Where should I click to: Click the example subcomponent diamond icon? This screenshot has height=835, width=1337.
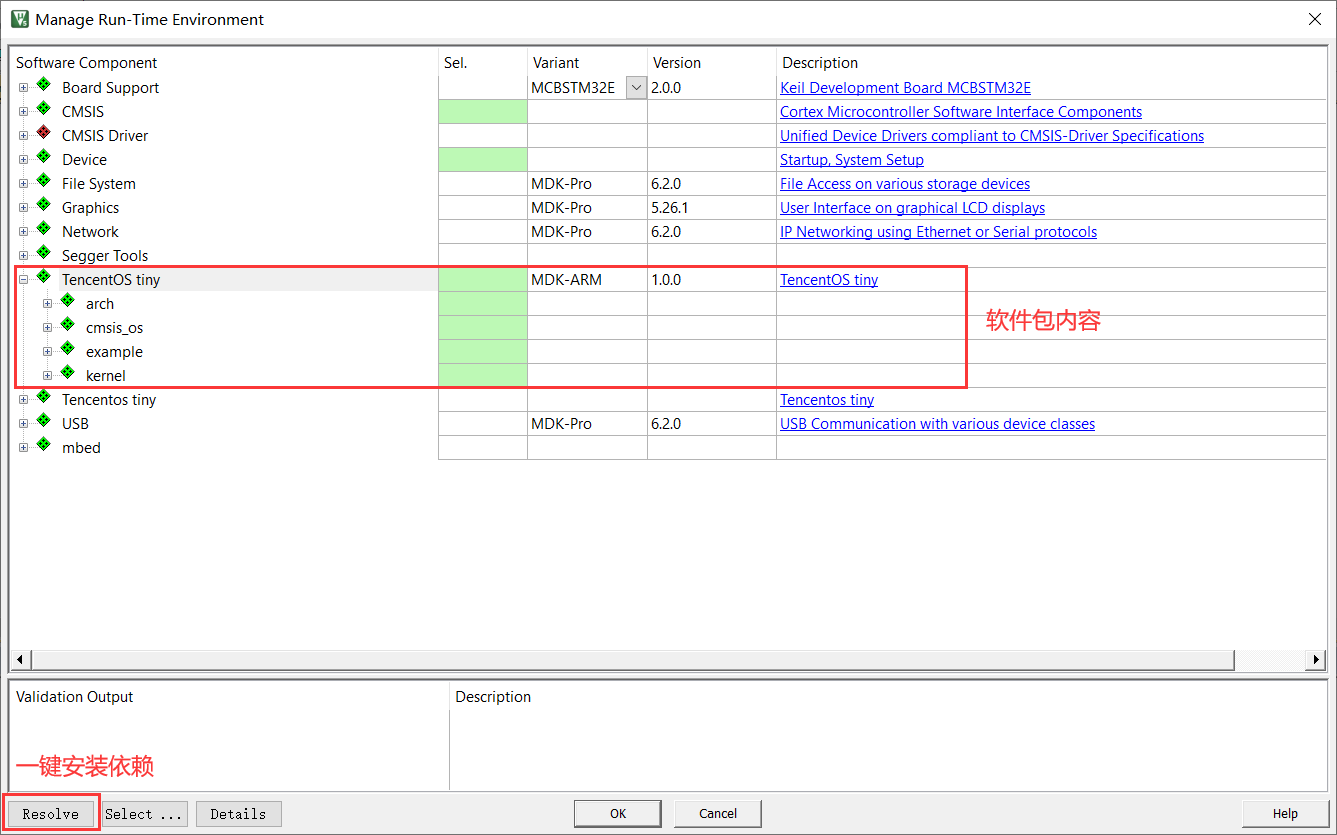[67, 350]
